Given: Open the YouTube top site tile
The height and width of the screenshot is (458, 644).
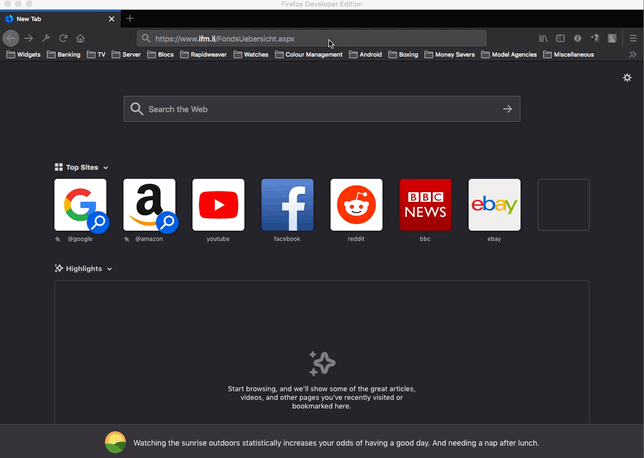Looking at the screenshot, I should (x=218, y=205).
